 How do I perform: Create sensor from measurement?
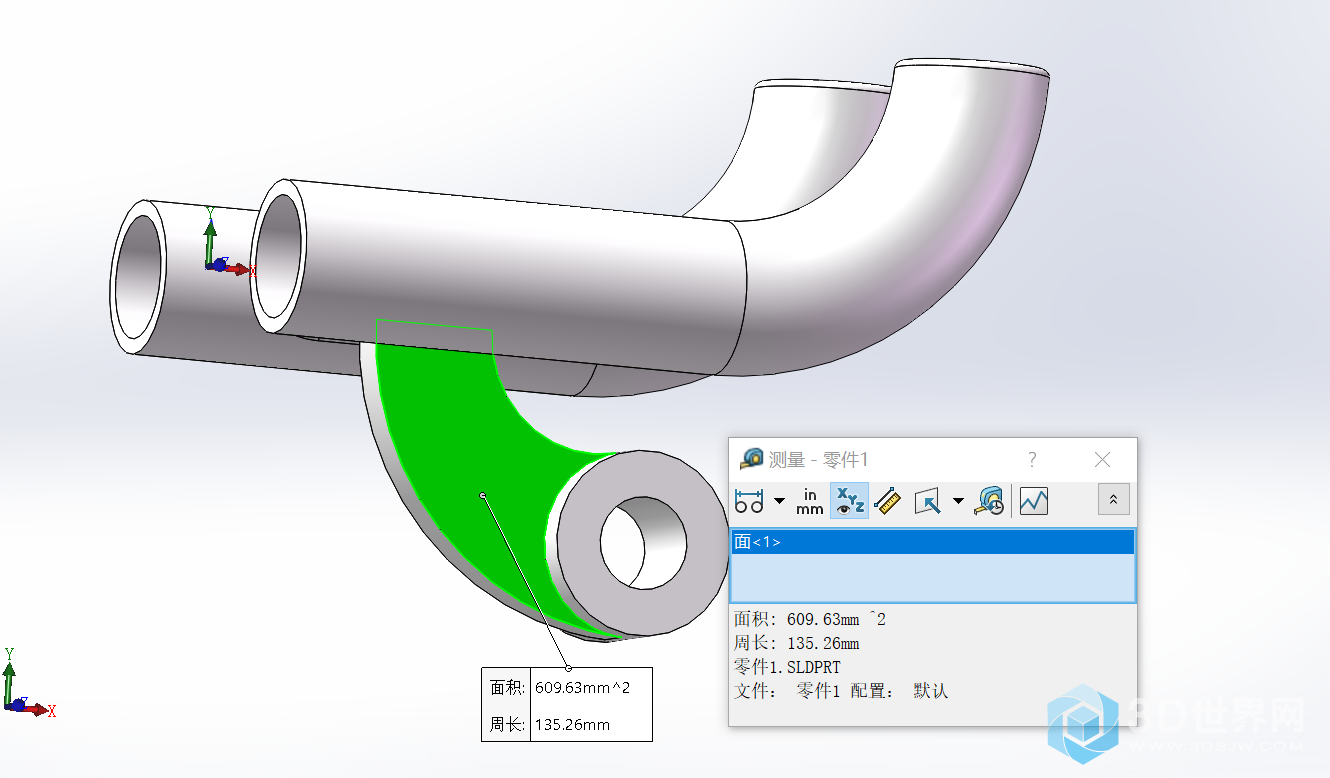[1034, 500]
